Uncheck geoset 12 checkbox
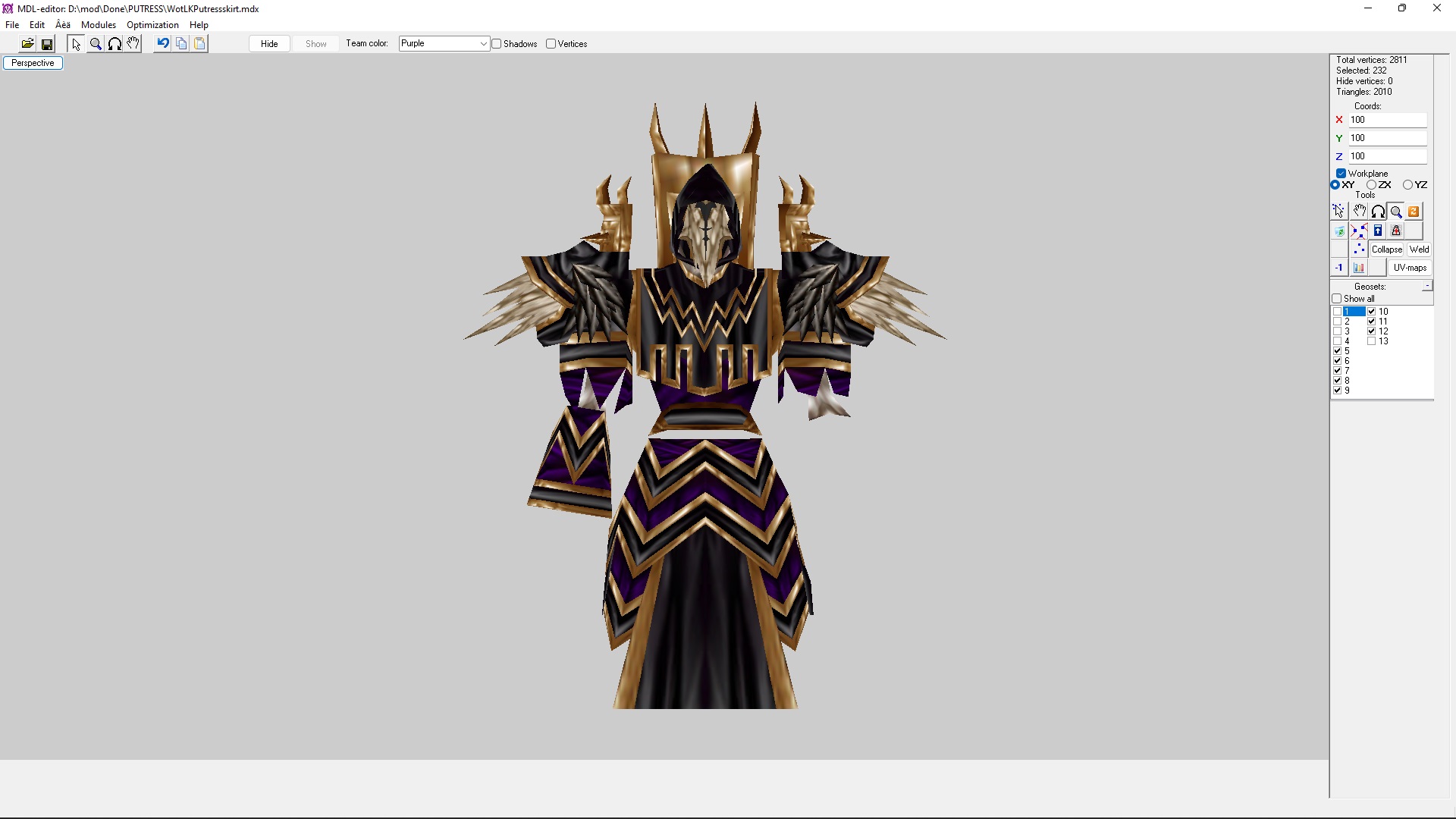The width and height of the screenshot is (1456, 819). pyautogui.click(x=1371, y=331)
